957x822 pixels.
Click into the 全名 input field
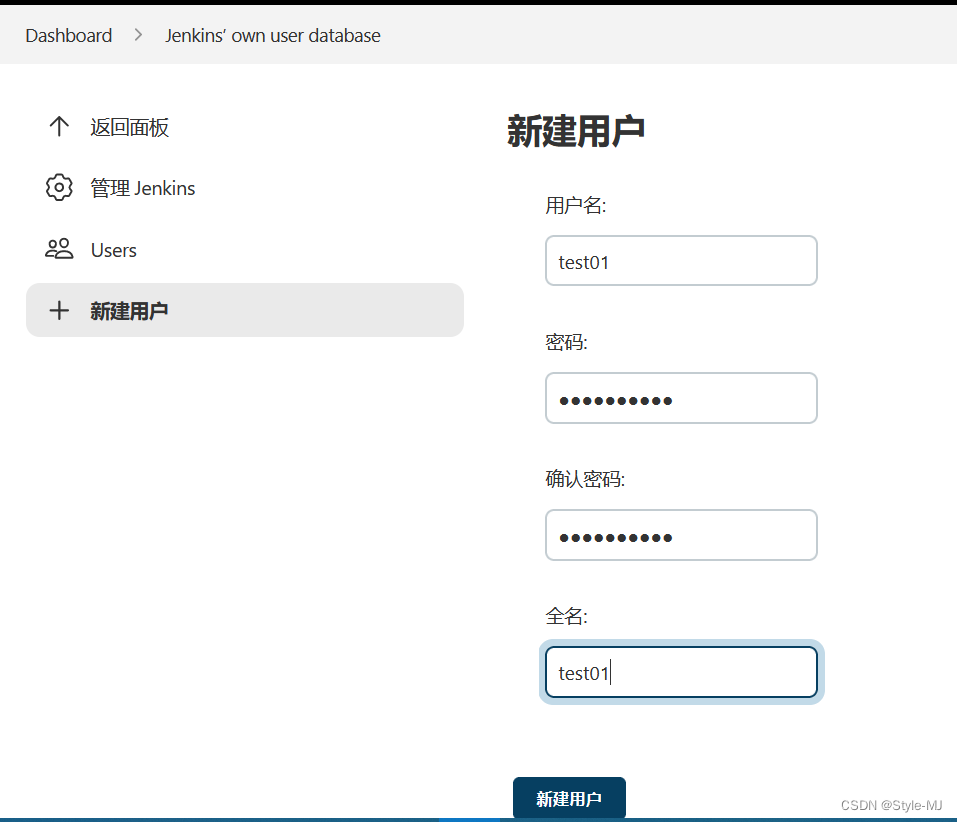[x=681, y=672]
